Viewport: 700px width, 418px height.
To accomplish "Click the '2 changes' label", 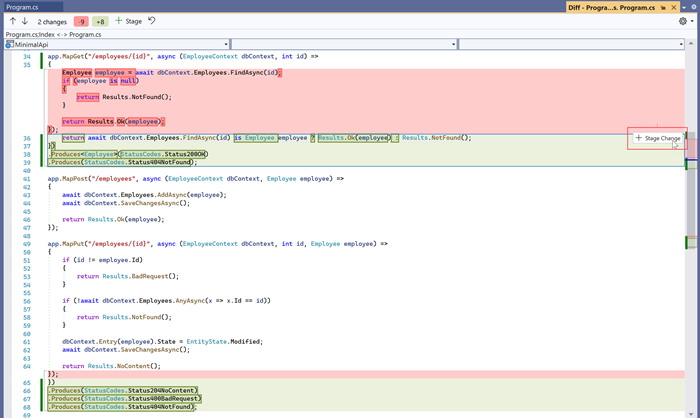I will 52,21.
